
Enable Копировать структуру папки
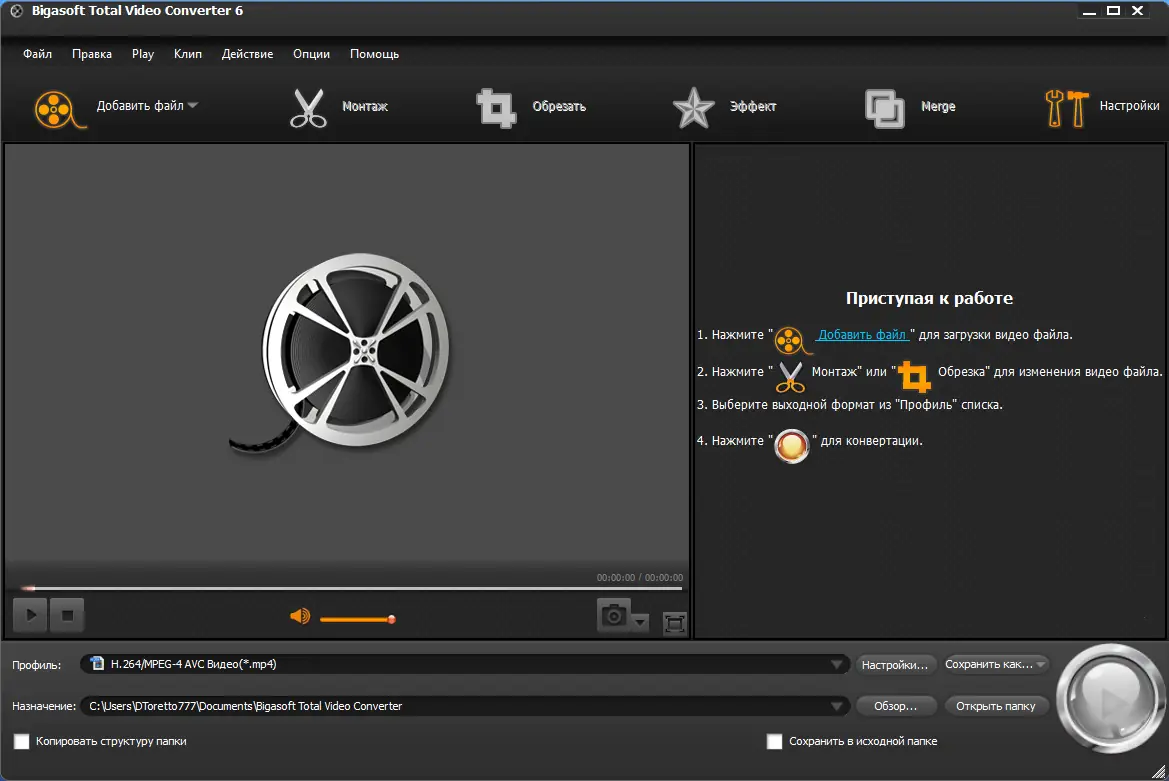[23, 741]
